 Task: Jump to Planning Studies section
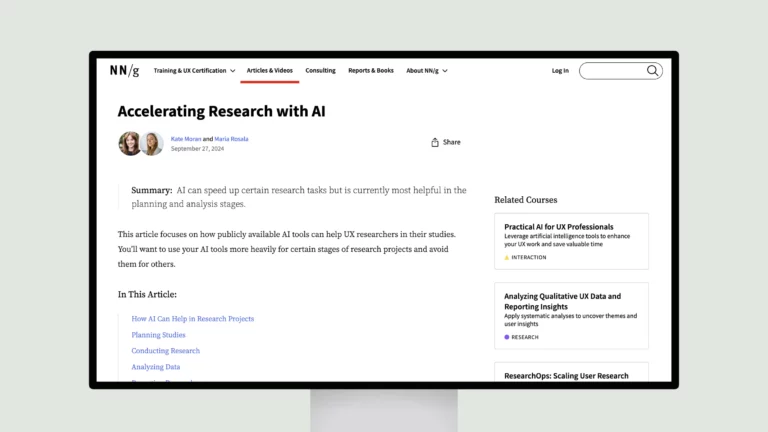click(158, 335)
